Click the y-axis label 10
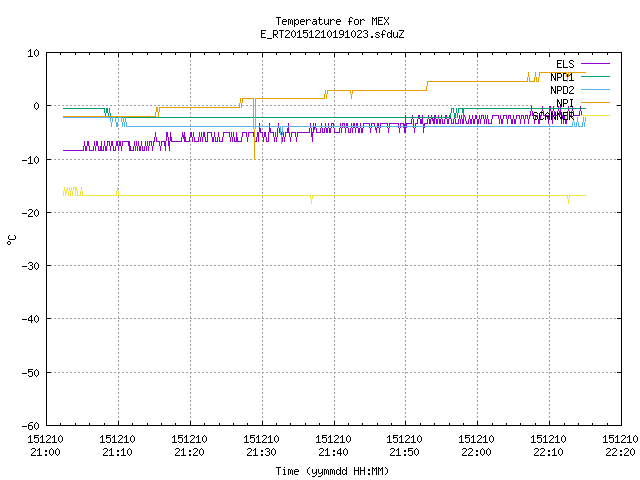Image resolution: width=640 pixels, height=480 pixels. click(33, 53)
